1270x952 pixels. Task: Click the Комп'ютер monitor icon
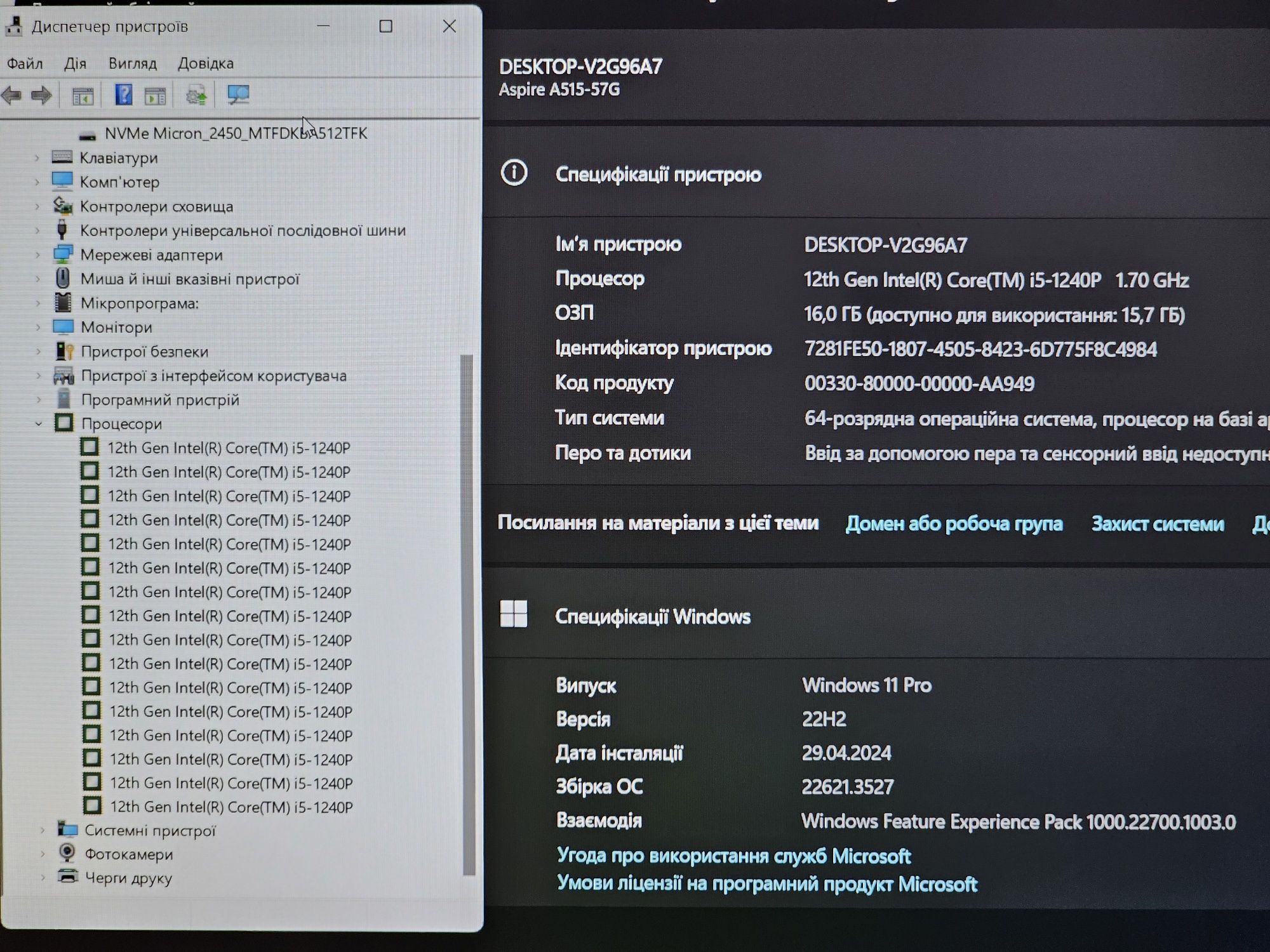tap(62, 181)
